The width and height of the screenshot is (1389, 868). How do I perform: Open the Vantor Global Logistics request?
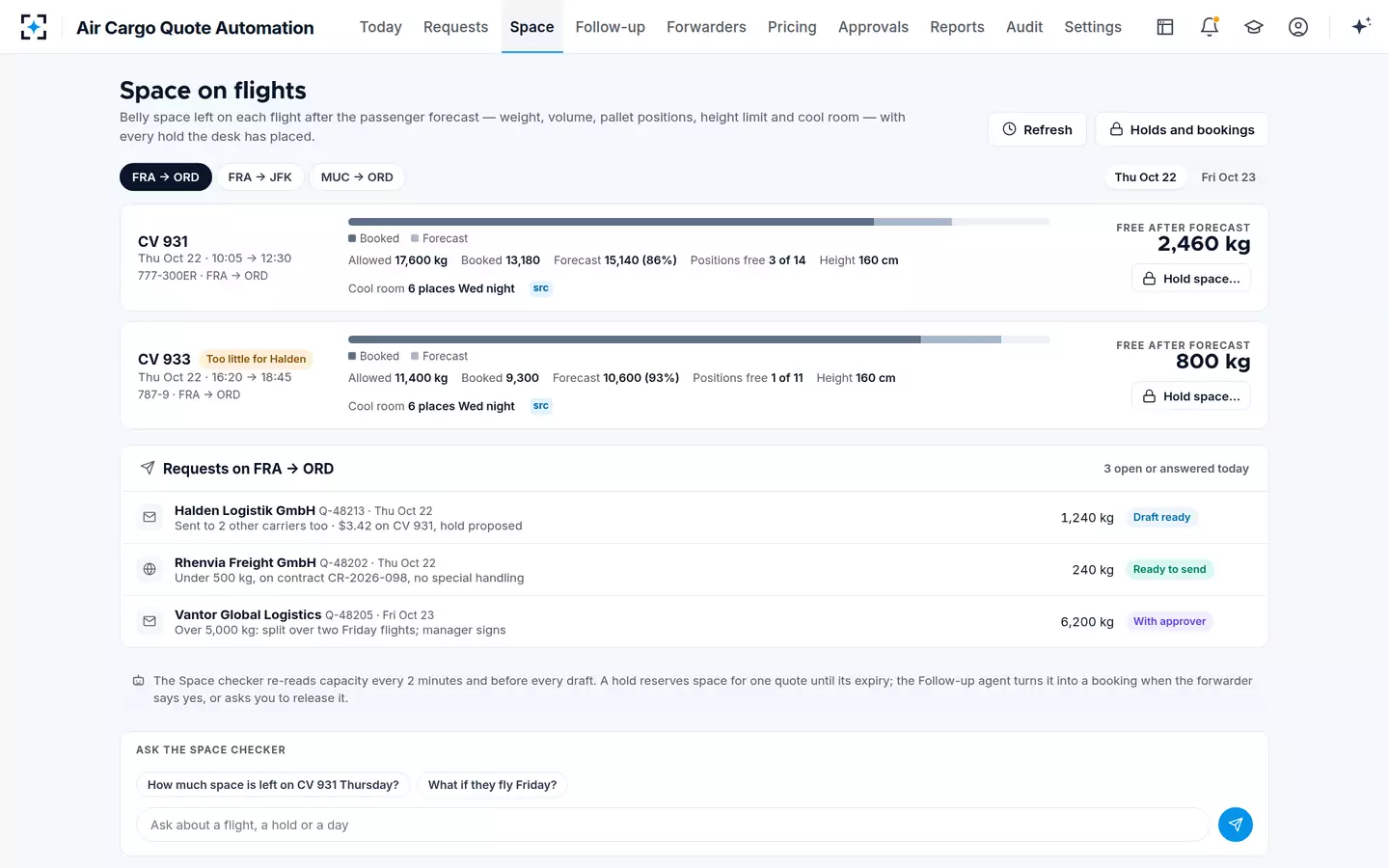[694, 622]
